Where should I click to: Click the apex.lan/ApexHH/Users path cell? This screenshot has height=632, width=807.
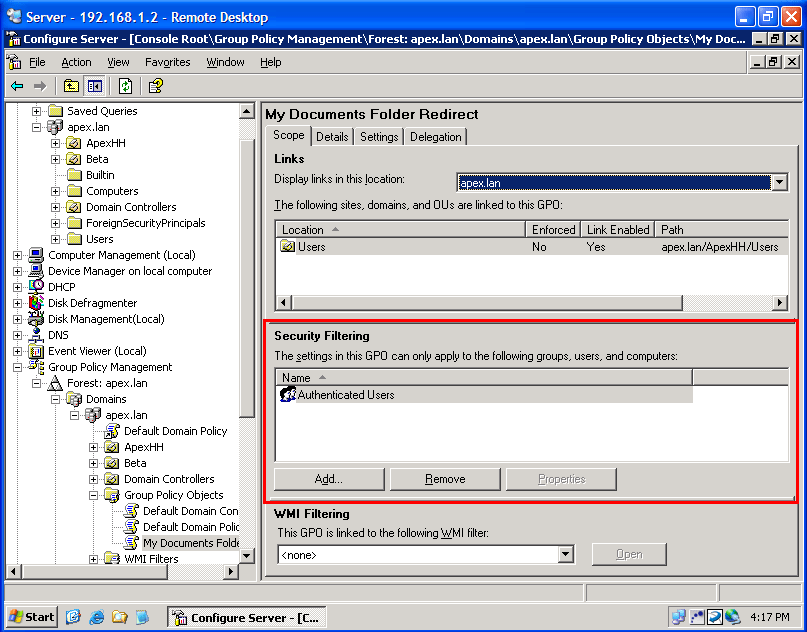(x=720, y=247)
